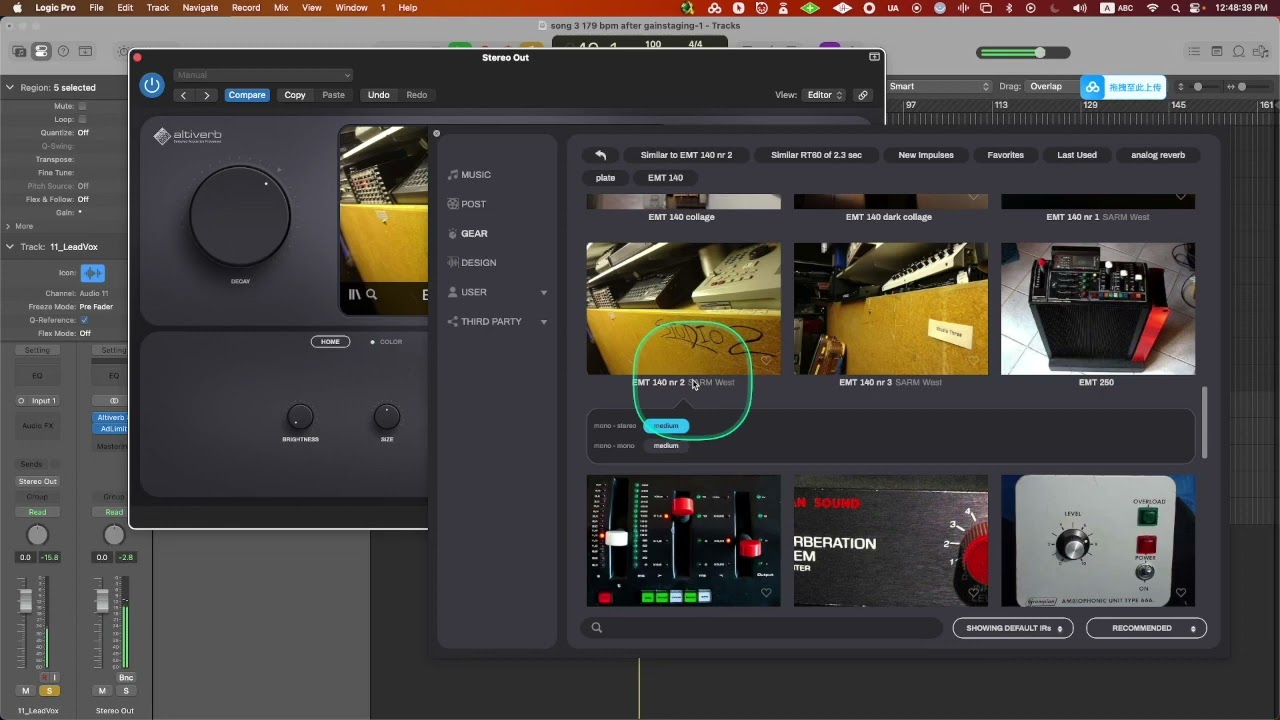Go to the previous plugin preset

(184, 95)
